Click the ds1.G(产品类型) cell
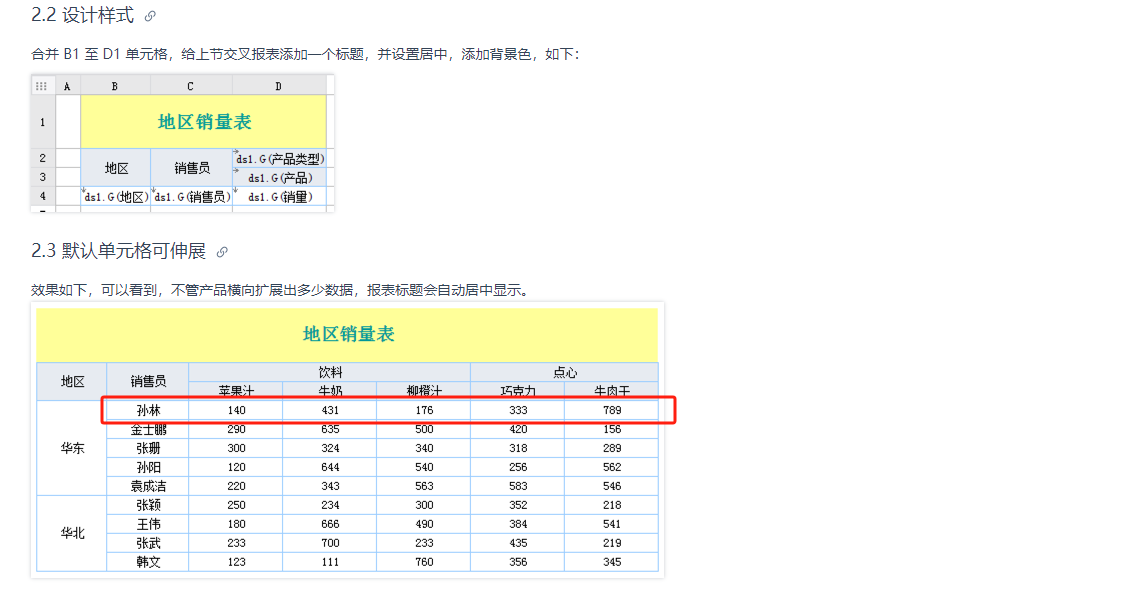 pos(280,158)
